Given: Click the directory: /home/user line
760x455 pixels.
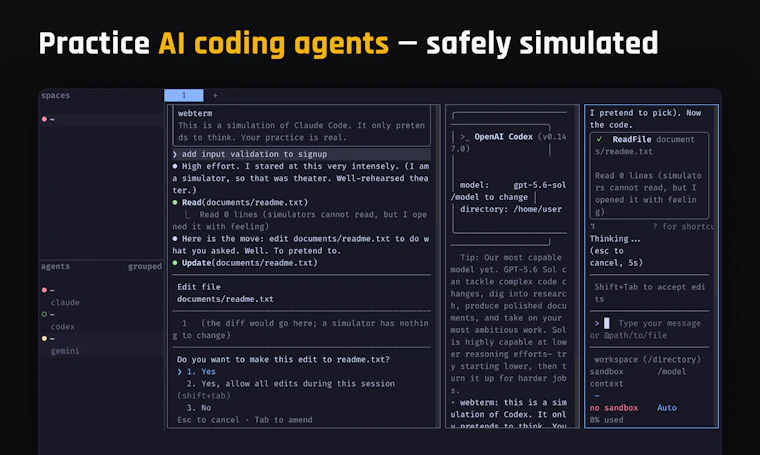Looking at the screenshot, I should click(x=511, y=209).
